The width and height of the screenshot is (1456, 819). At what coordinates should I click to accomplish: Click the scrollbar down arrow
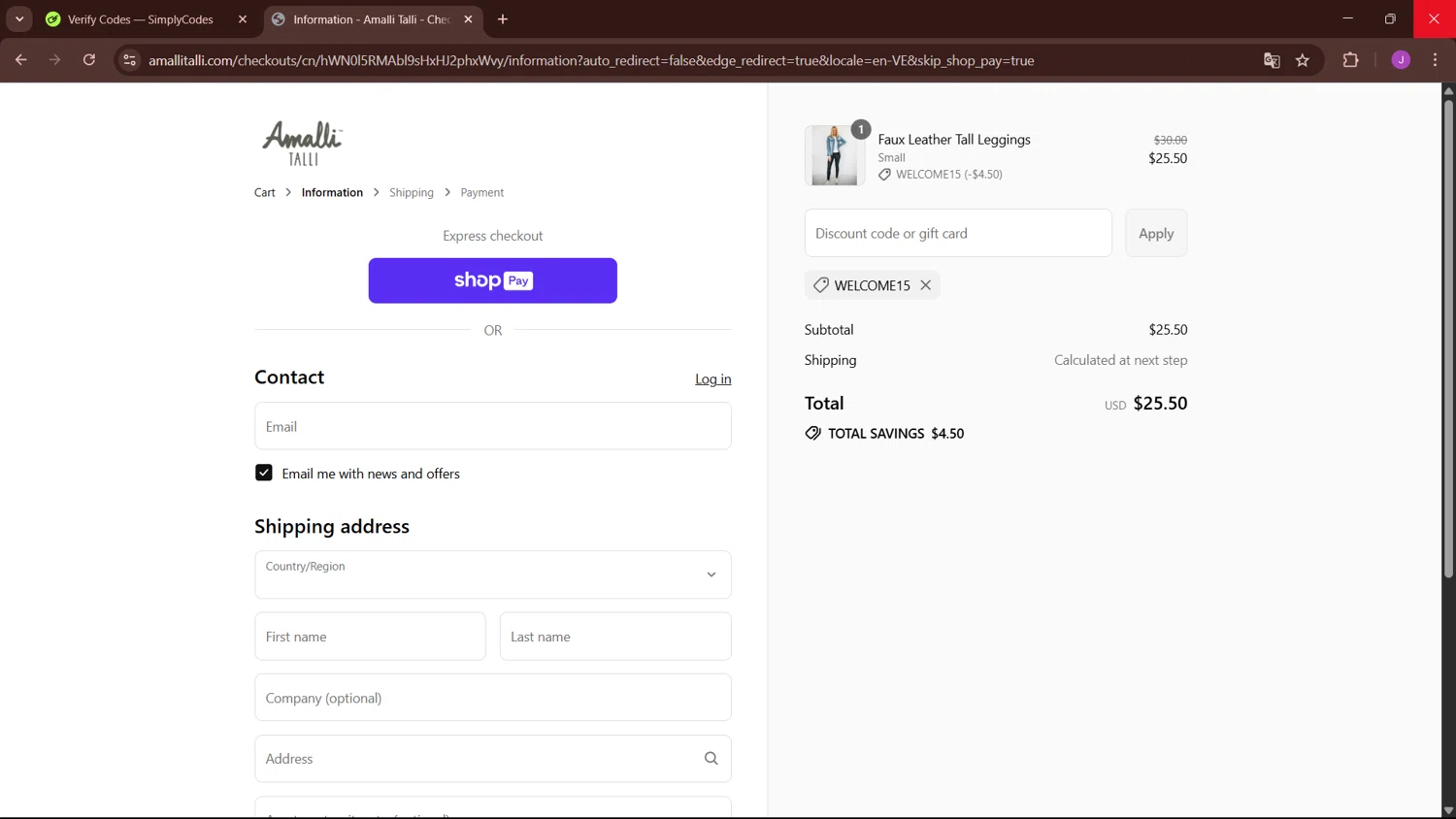pos(1448,810)
